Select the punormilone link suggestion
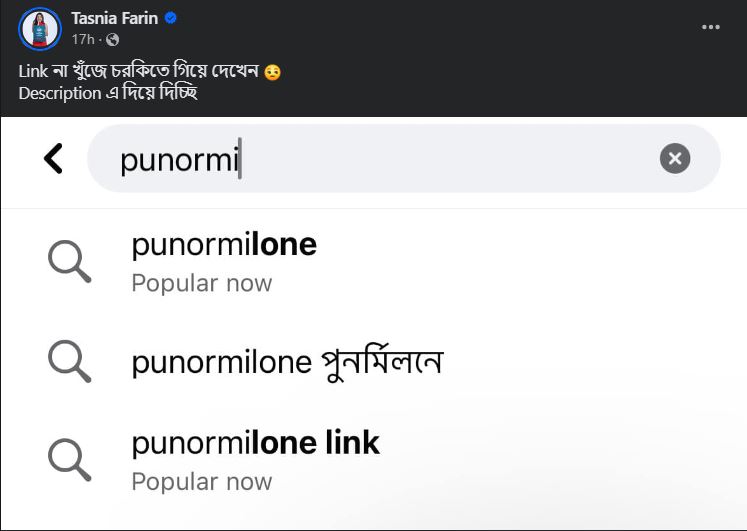The height and width of the screenshot is (531, 747). [x=374, y=461]
